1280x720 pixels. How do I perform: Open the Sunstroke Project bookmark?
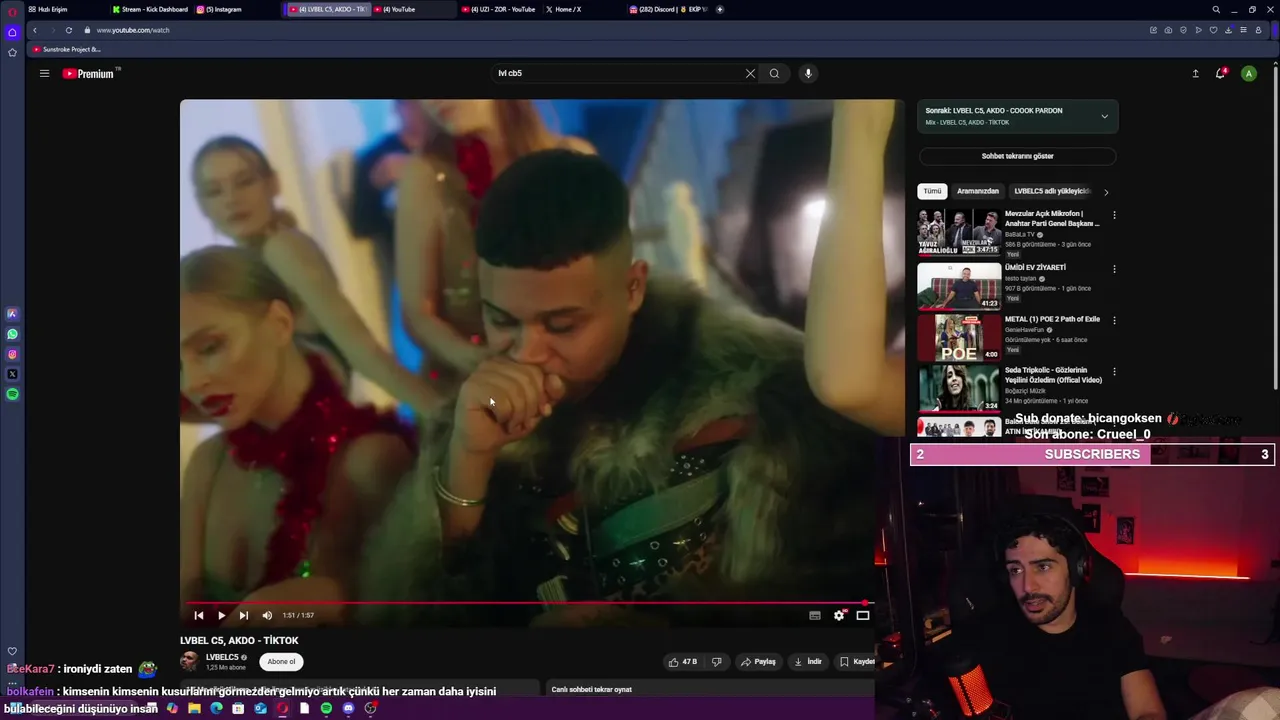tap(67, 49)
